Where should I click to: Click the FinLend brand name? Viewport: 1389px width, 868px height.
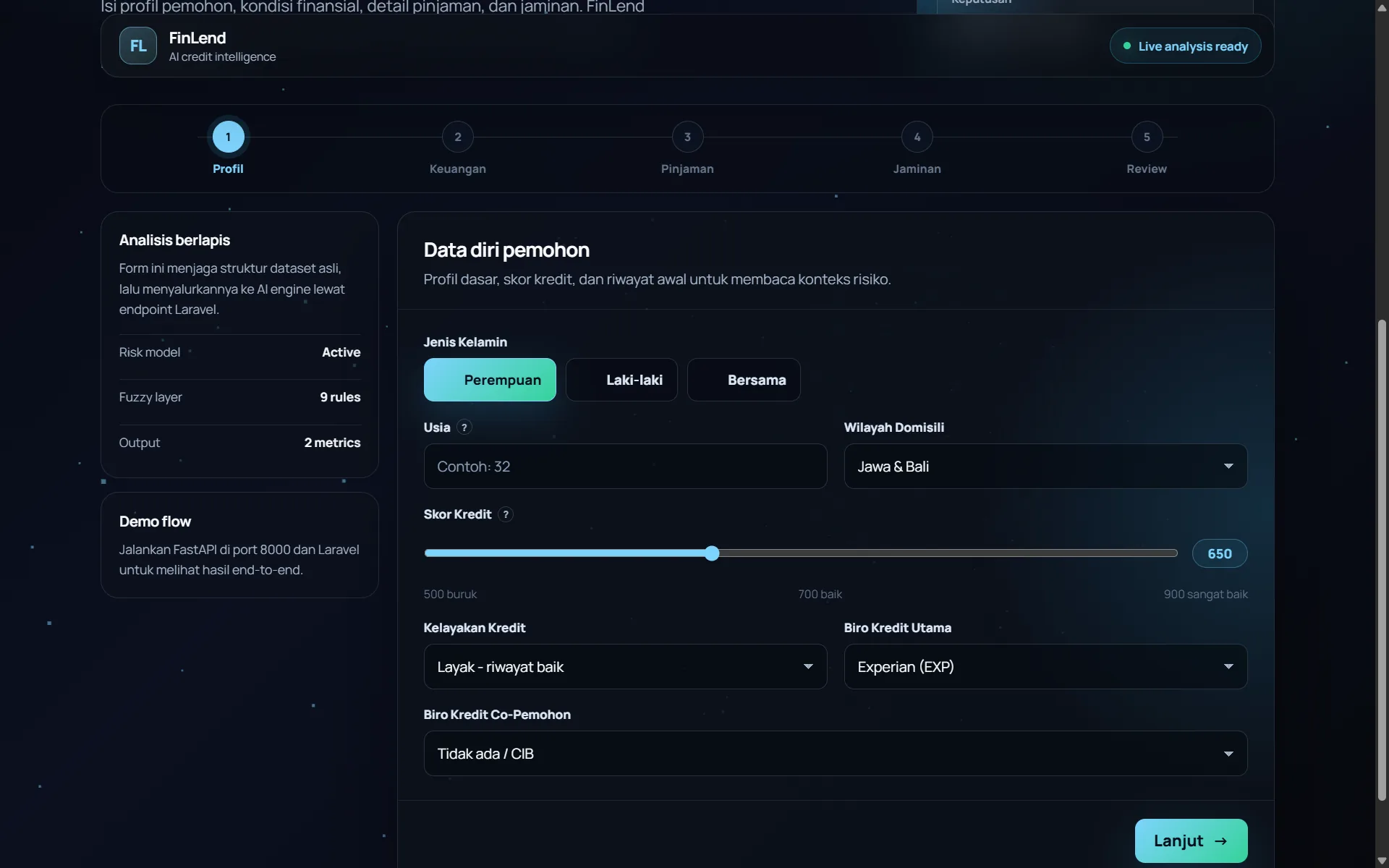197,38
